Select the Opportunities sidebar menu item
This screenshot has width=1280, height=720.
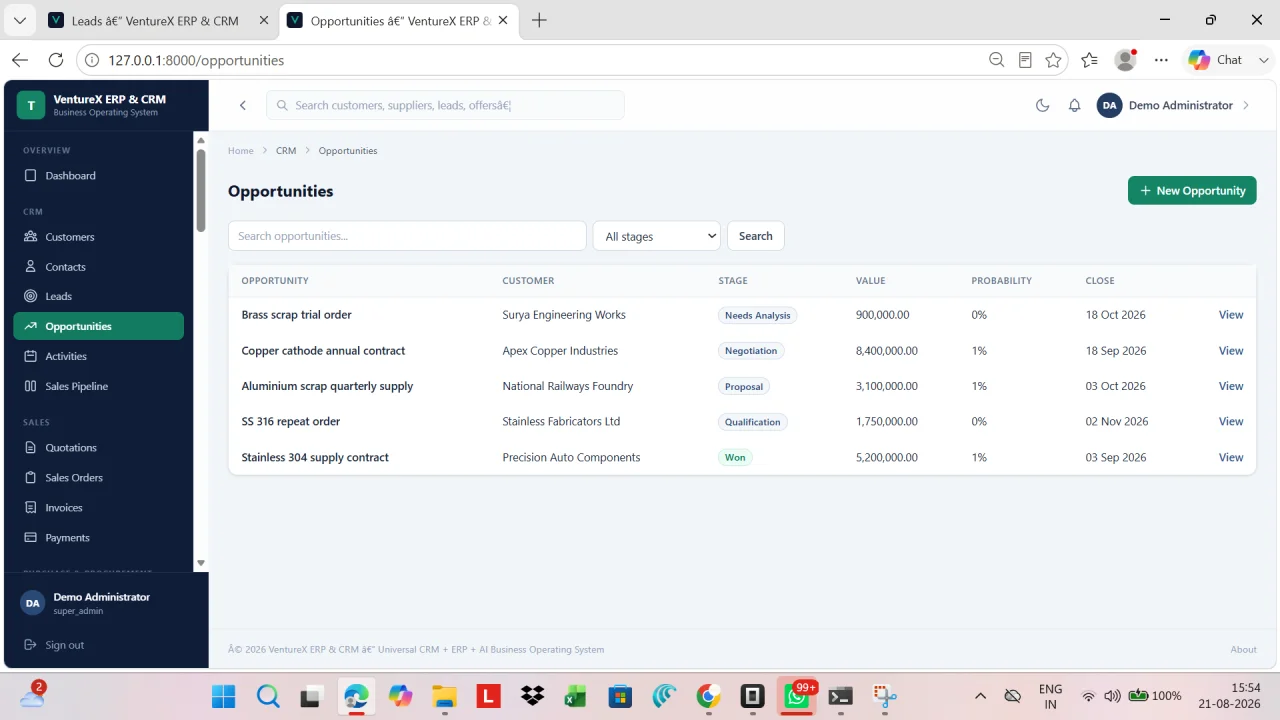click(99, 326)
